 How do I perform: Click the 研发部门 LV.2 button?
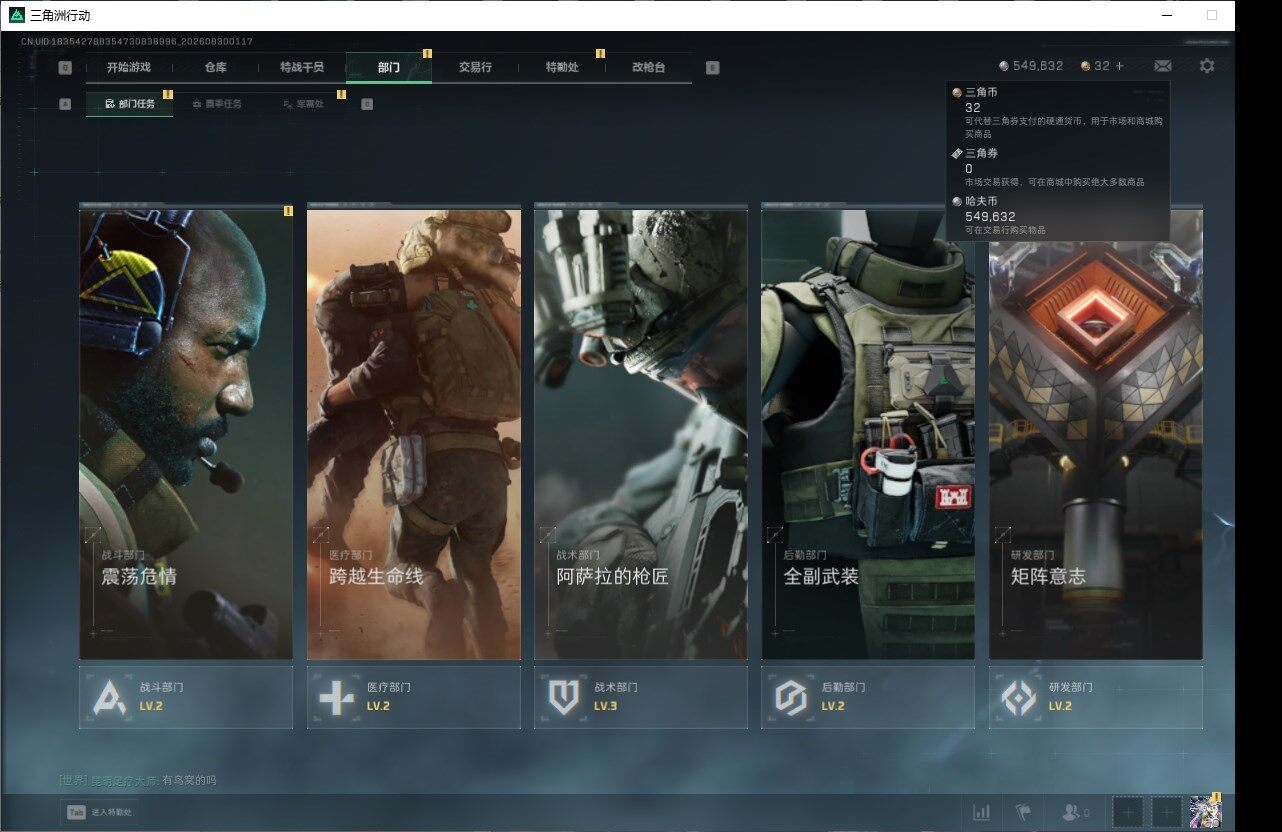point(1096,697)
